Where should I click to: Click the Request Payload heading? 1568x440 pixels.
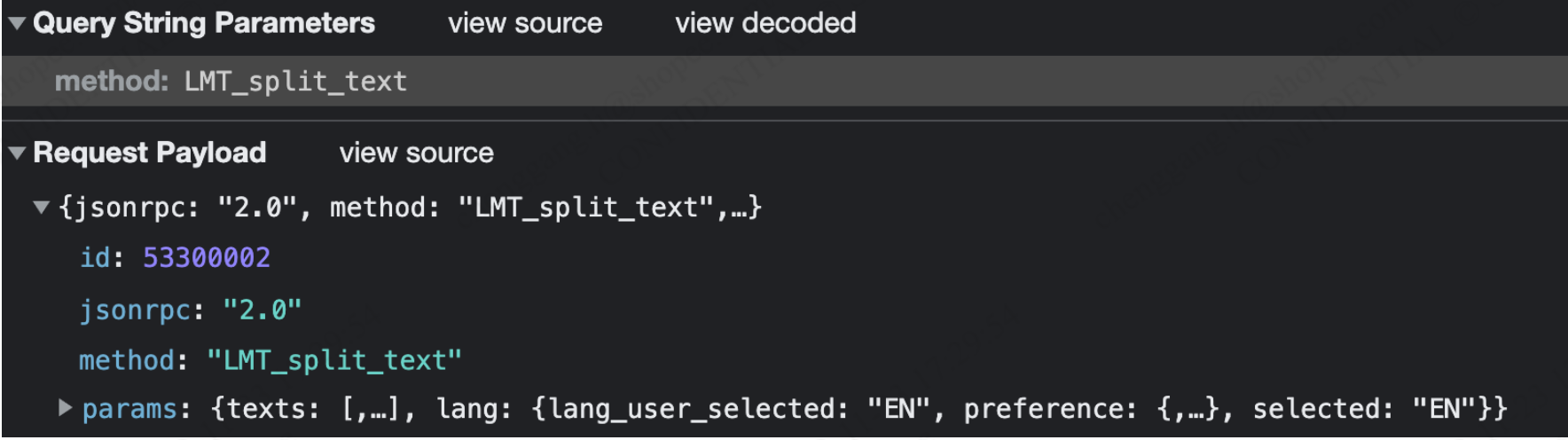coord(149,153)
